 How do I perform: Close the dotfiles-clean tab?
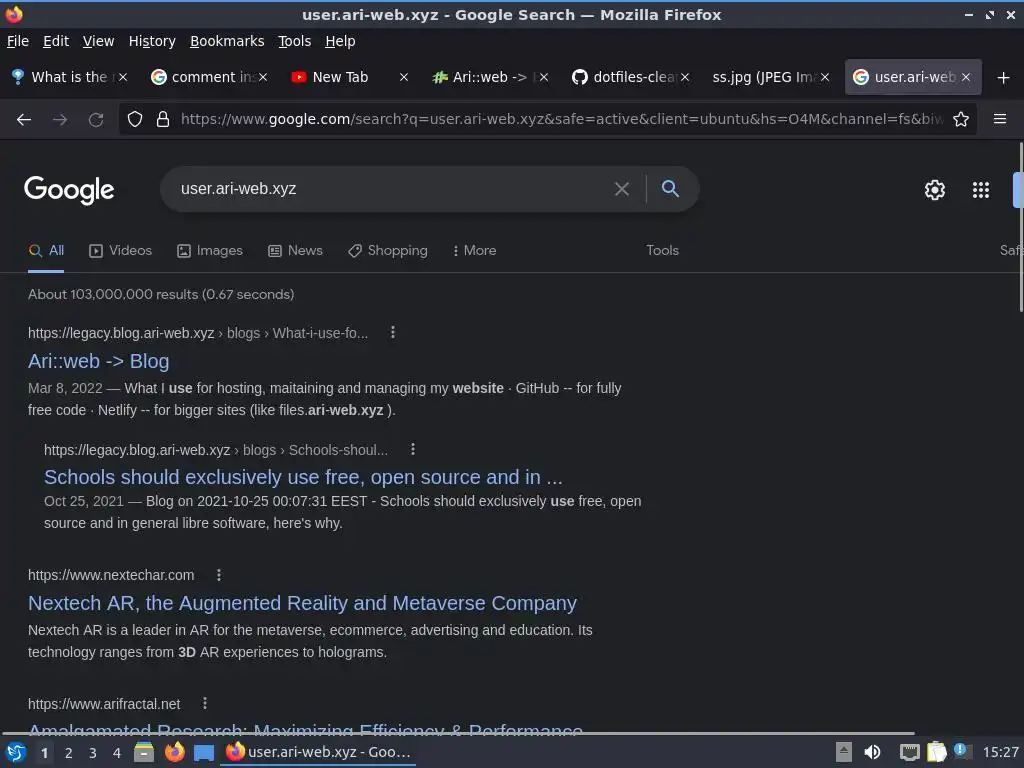(x=684, y=77)
